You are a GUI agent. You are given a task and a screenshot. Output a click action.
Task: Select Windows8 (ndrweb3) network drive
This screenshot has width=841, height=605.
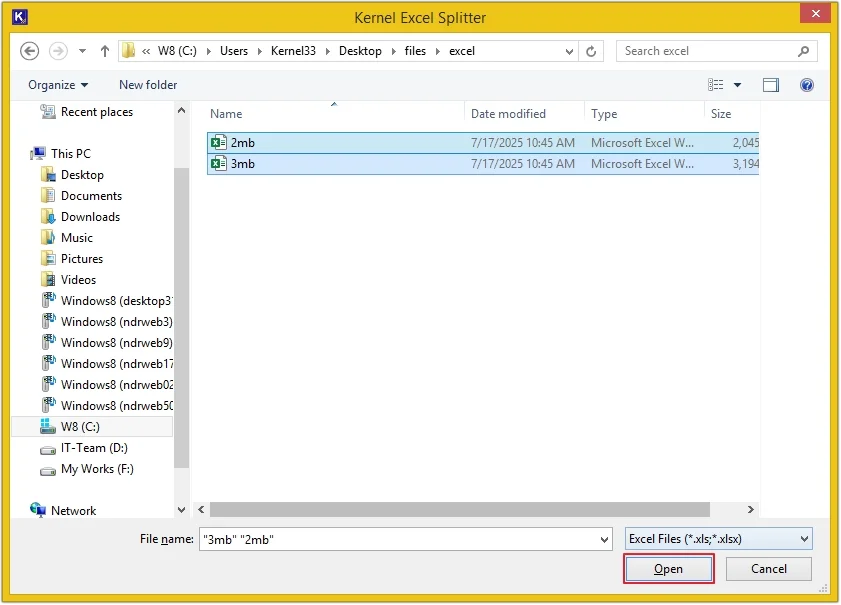click(107, 322)
